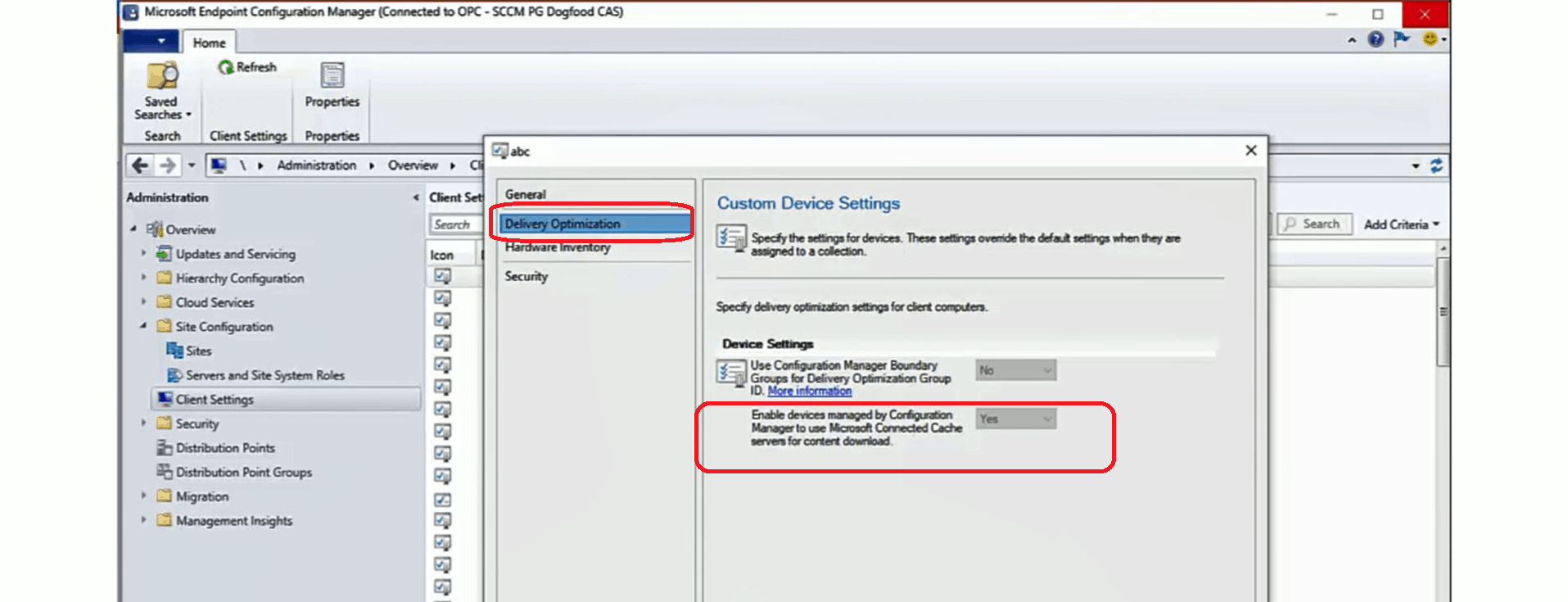This screenshot has height=602, width=1568.
Task: Expand the Hierarchy Configuration node
Action: (143, 278)
